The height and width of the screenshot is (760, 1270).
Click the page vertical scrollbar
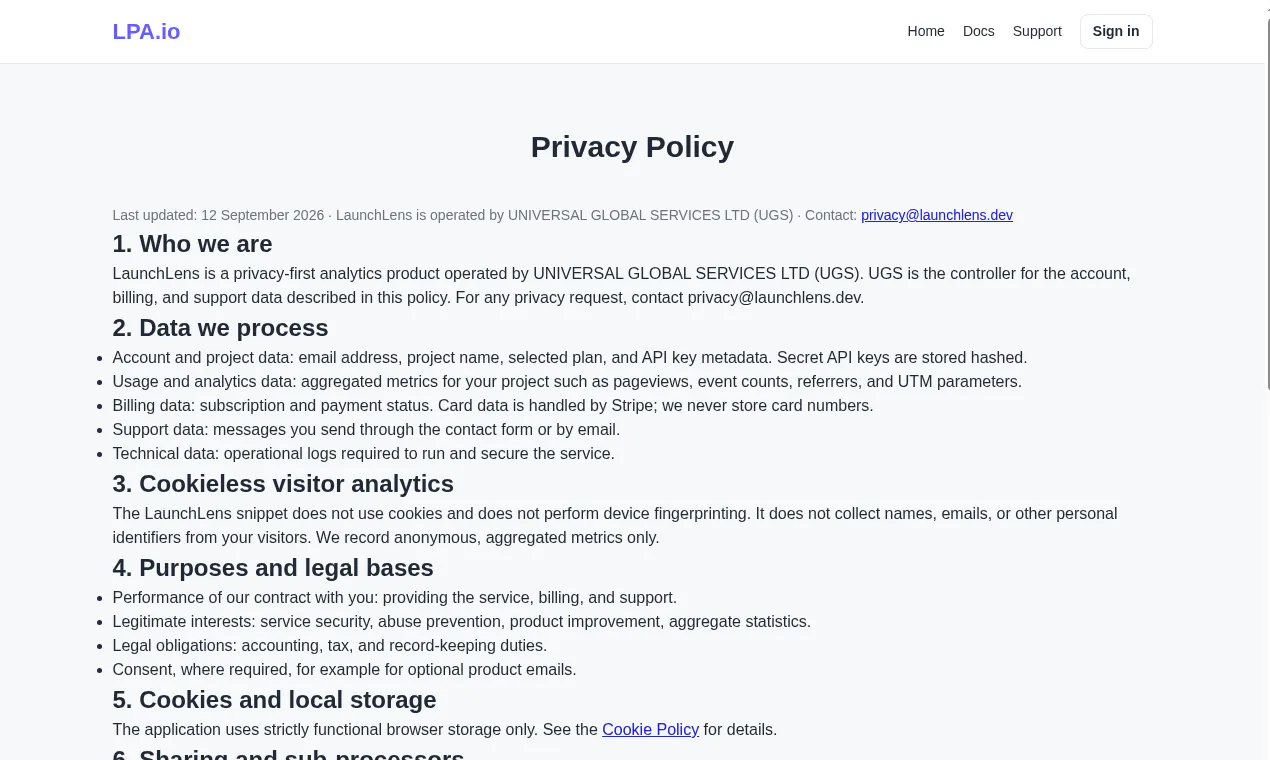pos(1268,205)
